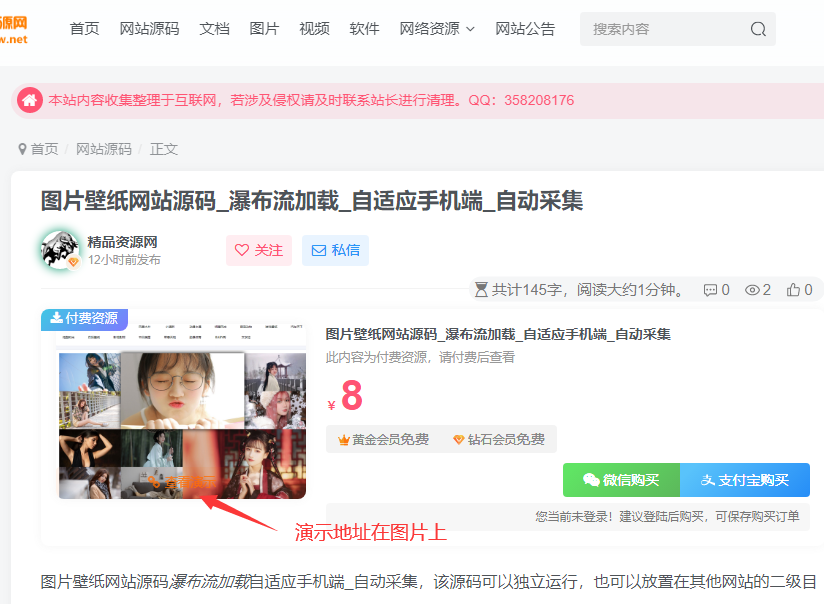Click the eye views icon

752,290
